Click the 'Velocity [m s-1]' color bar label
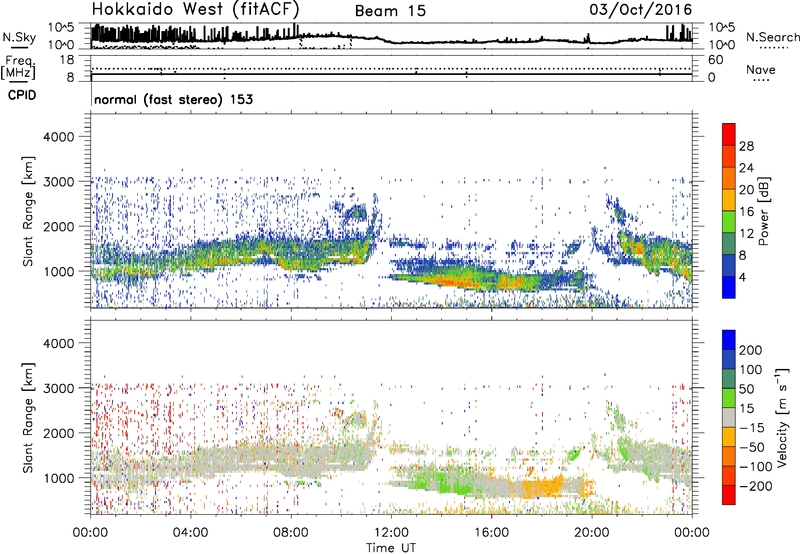800x554 pixels. tap(782, 417)
